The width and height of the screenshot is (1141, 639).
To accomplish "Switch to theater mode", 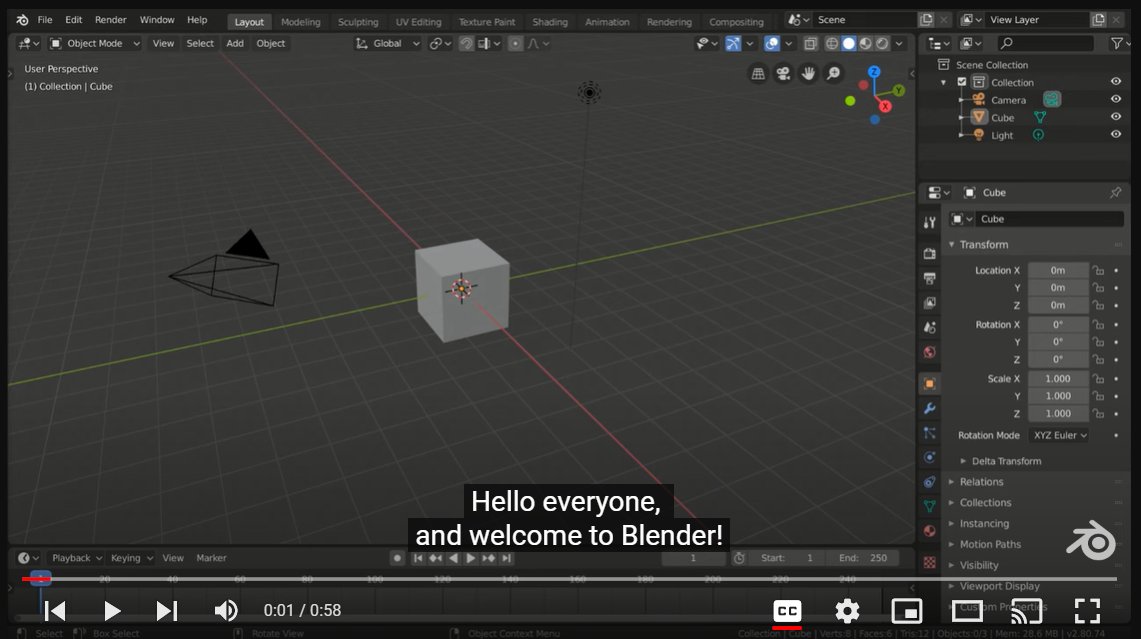I will tap(967, 611).
